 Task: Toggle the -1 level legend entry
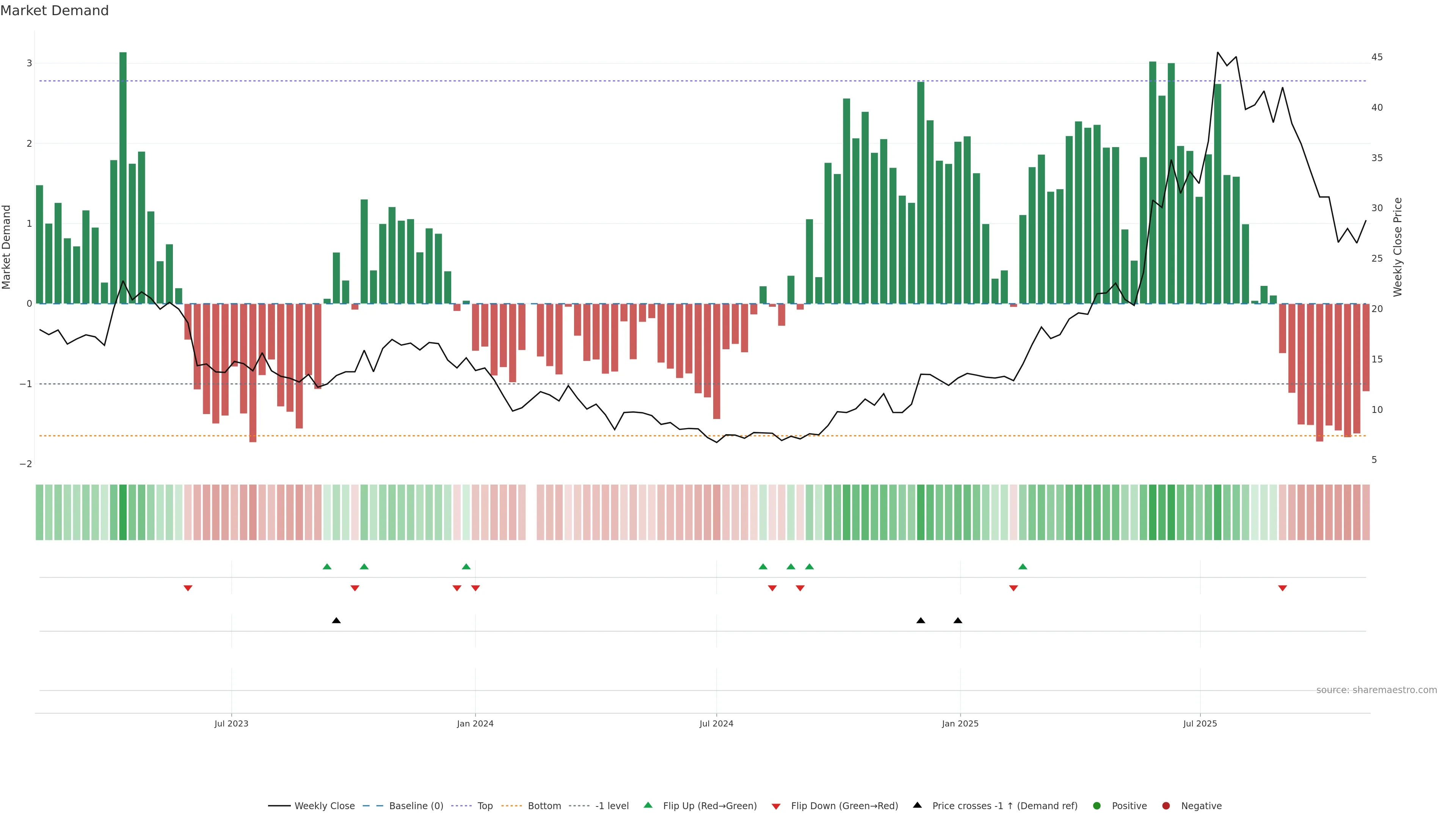coord(612,805)
